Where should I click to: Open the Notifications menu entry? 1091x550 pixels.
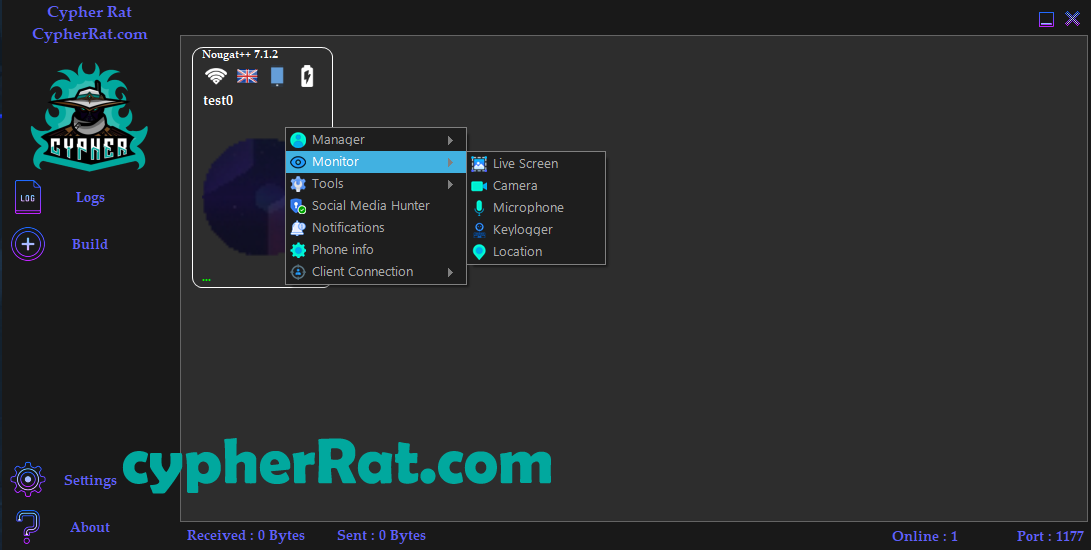[x=348, y=228]
